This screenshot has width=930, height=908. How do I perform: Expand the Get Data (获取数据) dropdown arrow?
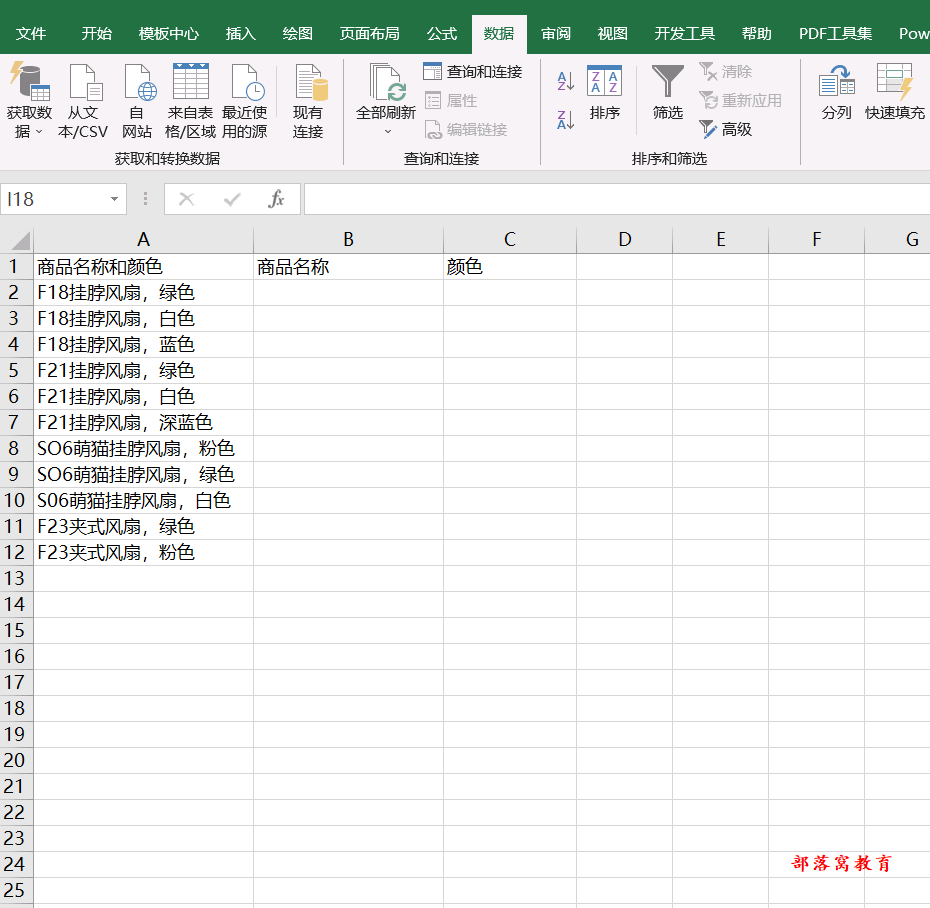click(x=39, y=132)
